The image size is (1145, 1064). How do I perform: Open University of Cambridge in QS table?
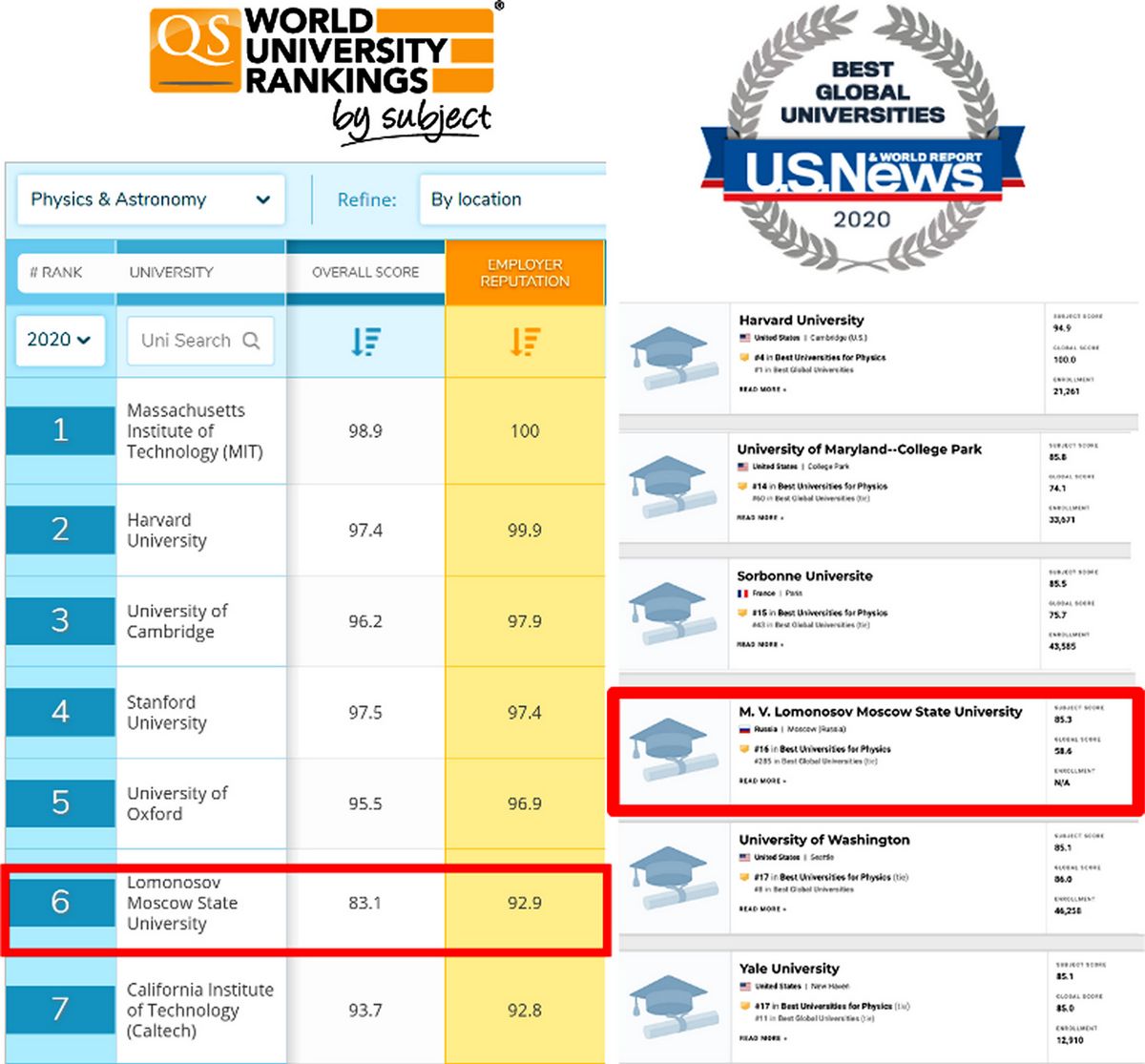pyautogui.click(x=177, y=621)
